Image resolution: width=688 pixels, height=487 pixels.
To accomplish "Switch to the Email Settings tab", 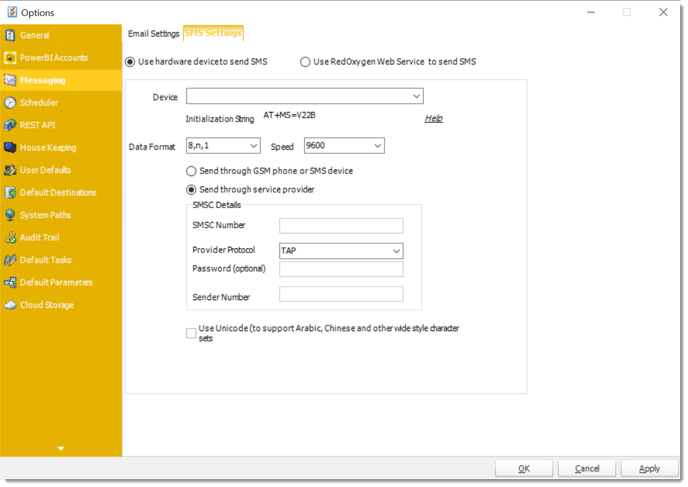I will pyautogui.click(x=154, y=34).
